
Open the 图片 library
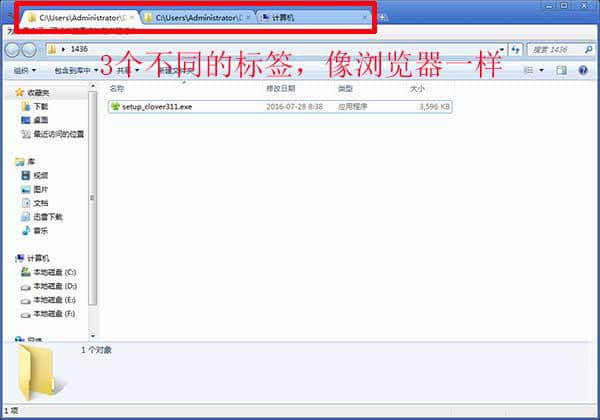click(35, 189)
